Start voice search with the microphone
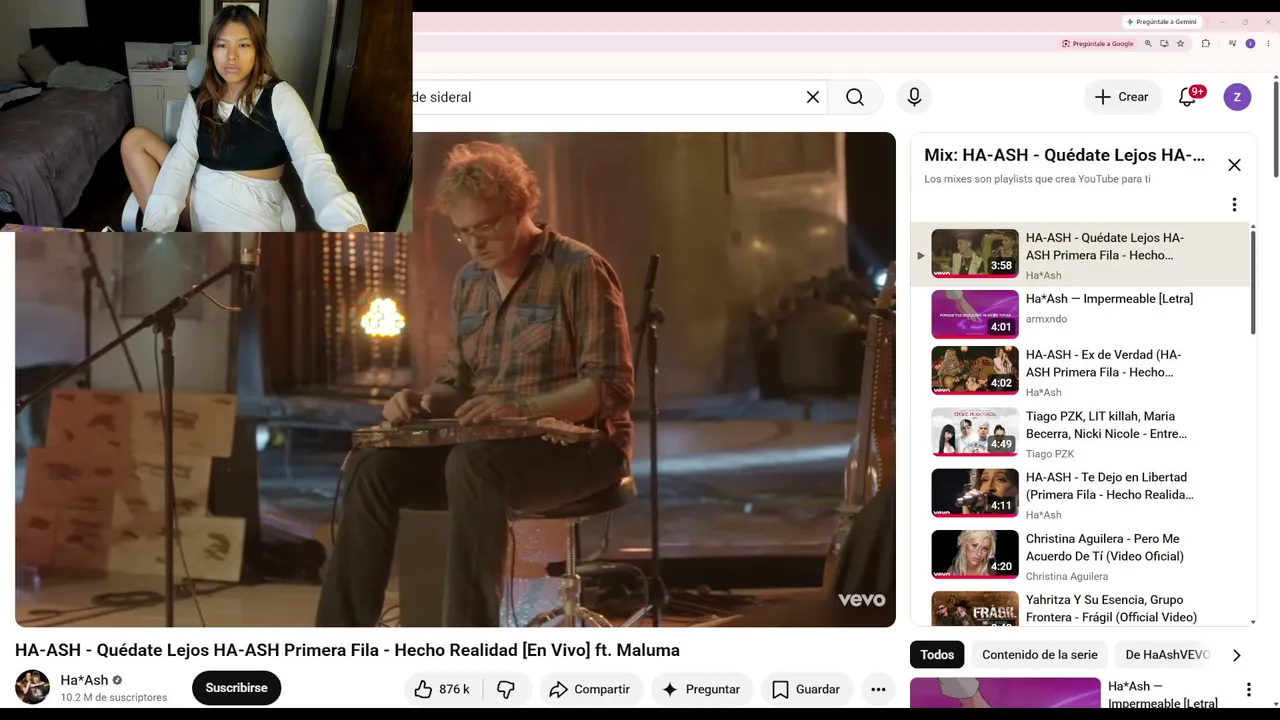This screenshot has width=1280, height=720. (x=914, y=97)
